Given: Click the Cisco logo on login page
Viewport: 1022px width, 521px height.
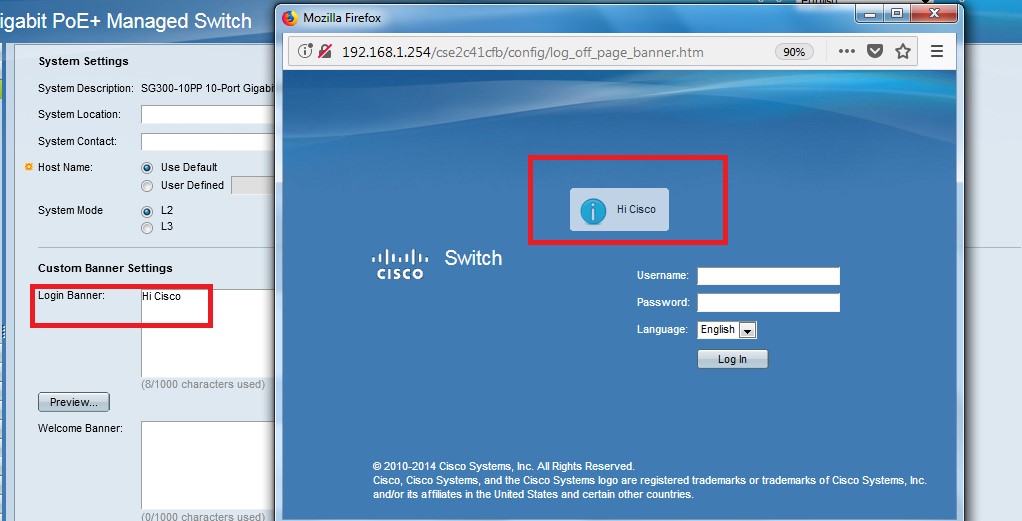Looking at the screenshot, I should (400, 265).
